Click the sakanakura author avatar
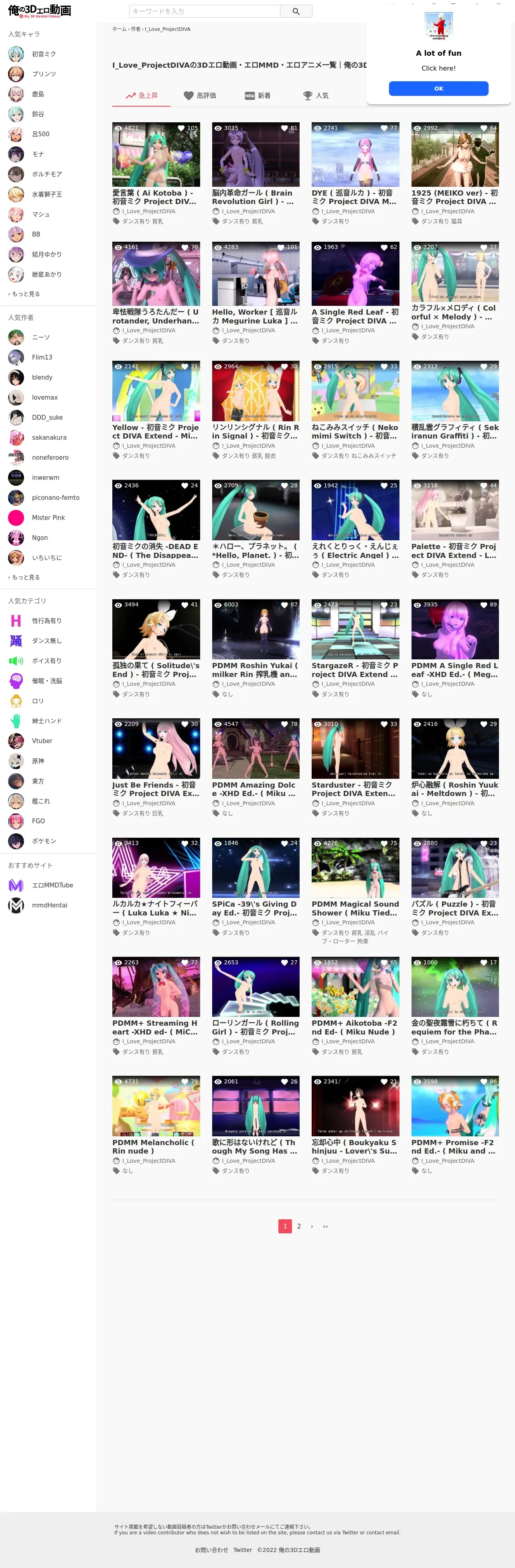This screenshot has width=515, height=1568. click(16, 438)
